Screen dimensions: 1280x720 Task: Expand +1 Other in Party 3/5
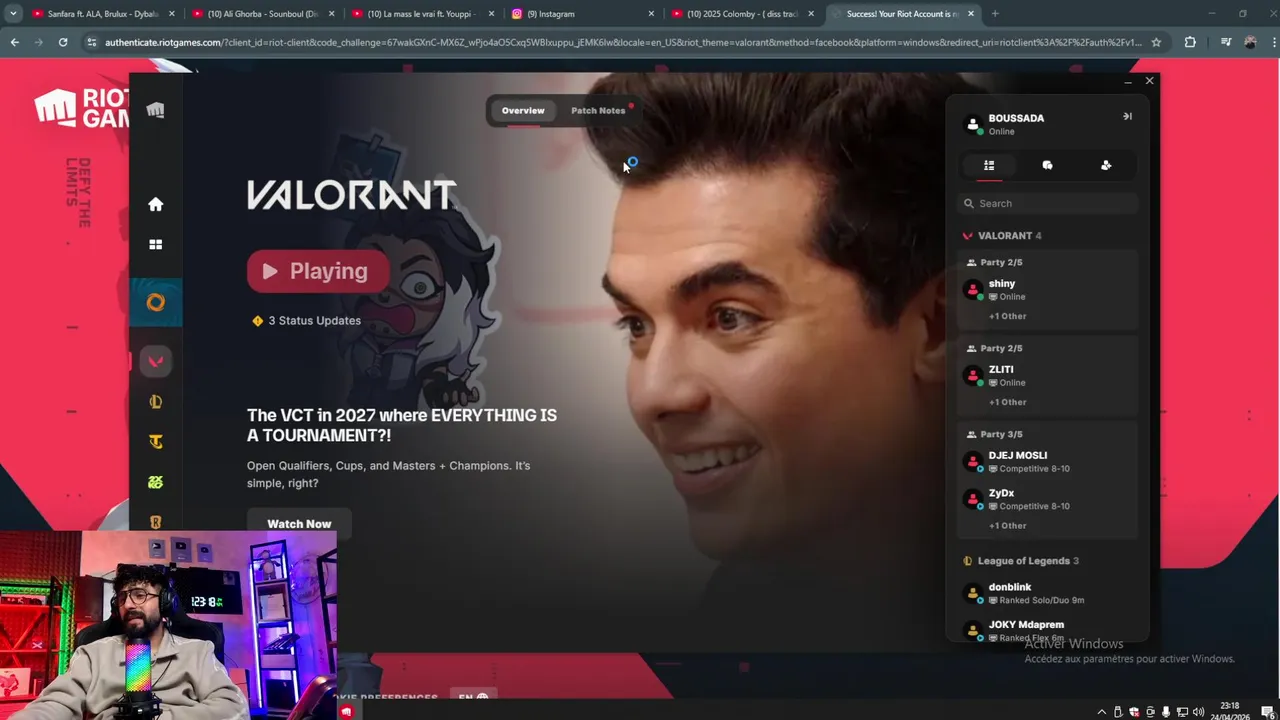[x=1007, y=526]
